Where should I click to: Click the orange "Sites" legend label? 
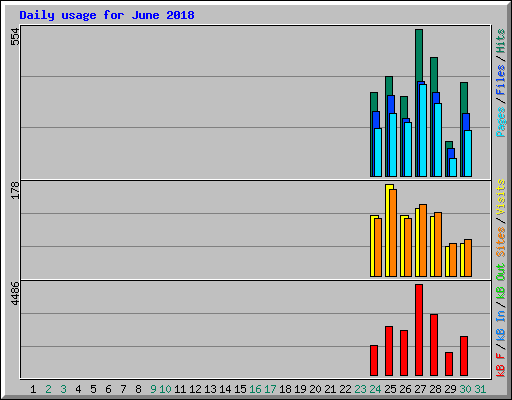click(x=501, y=242)
